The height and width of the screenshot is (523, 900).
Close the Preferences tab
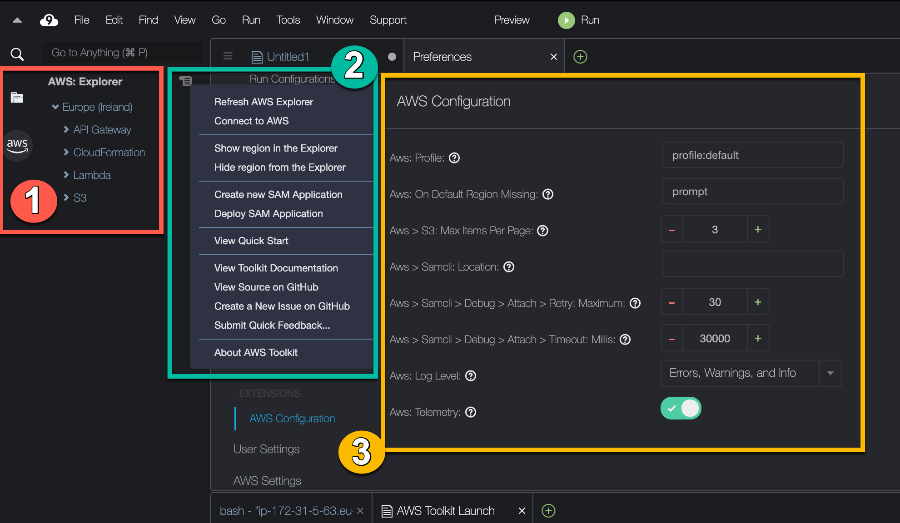[x=553, y=57]
